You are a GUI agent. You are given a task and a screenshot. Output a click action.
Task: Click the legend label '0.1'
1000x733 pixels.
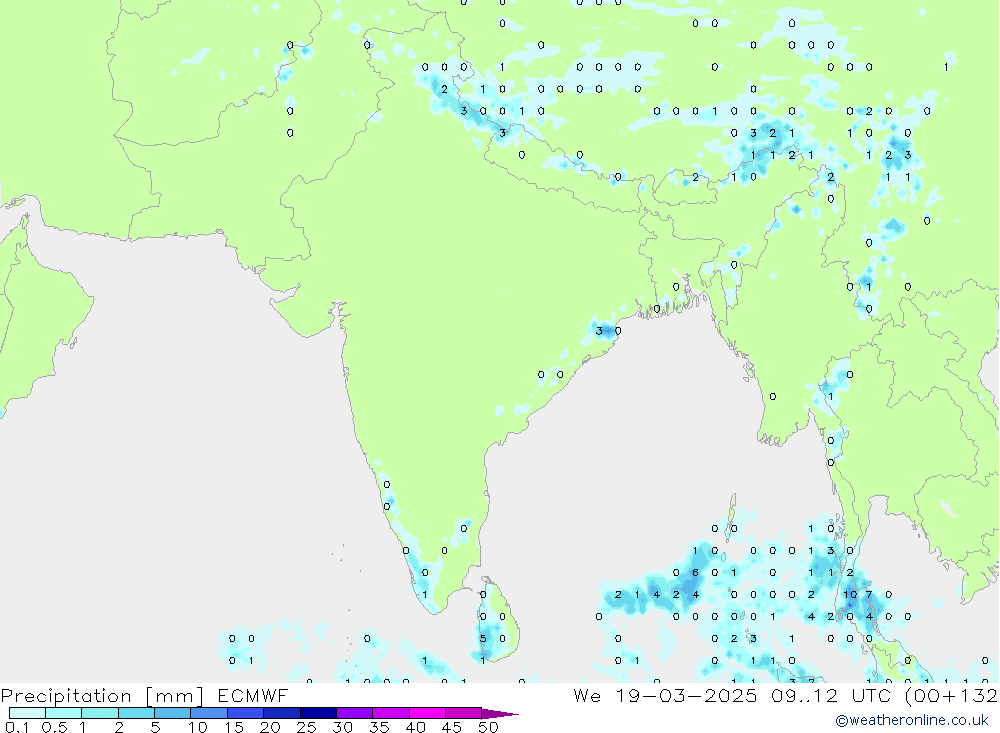point(17,727)
